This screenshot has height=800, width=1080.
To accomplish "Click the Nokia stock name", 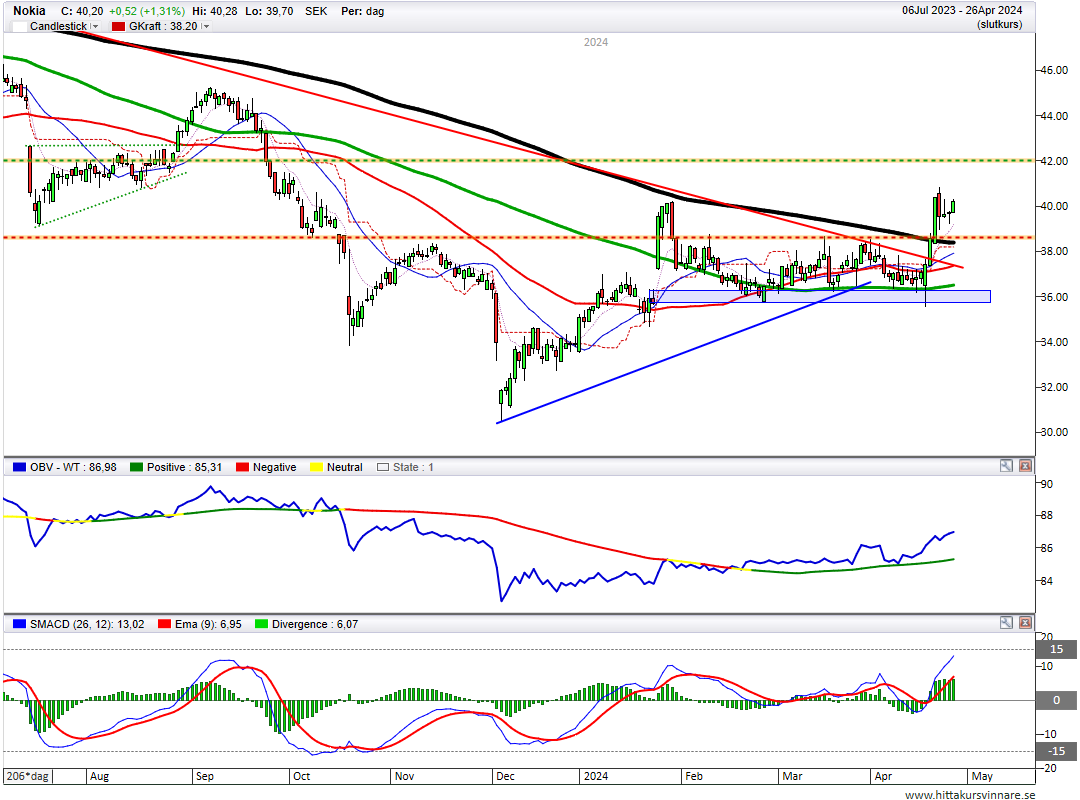I will (x=29, y=11).
